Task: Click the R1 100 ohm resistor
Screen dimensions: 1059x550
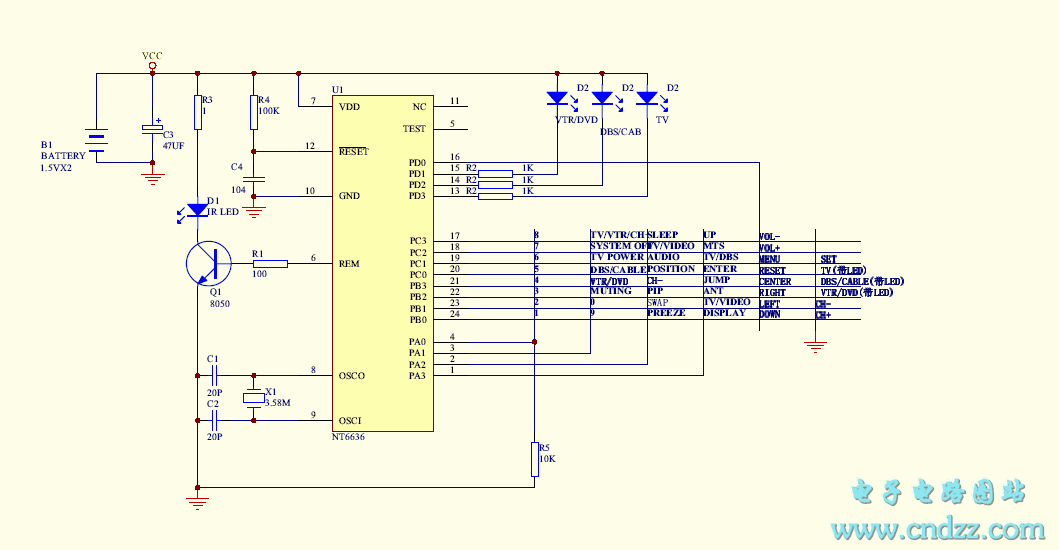Action: pyautogui.click(x=269, y=264)
